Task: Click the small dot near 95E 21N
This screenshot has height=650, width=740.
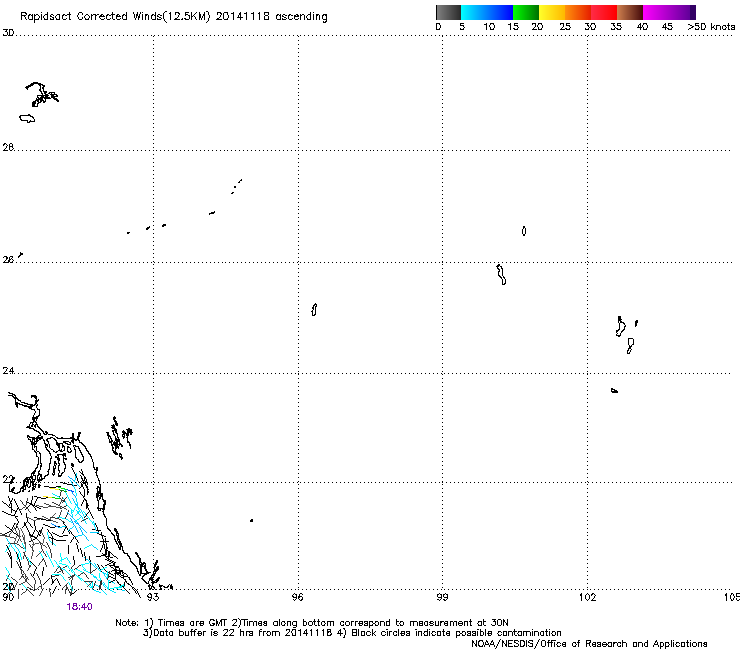Action: tap(252, 521)
